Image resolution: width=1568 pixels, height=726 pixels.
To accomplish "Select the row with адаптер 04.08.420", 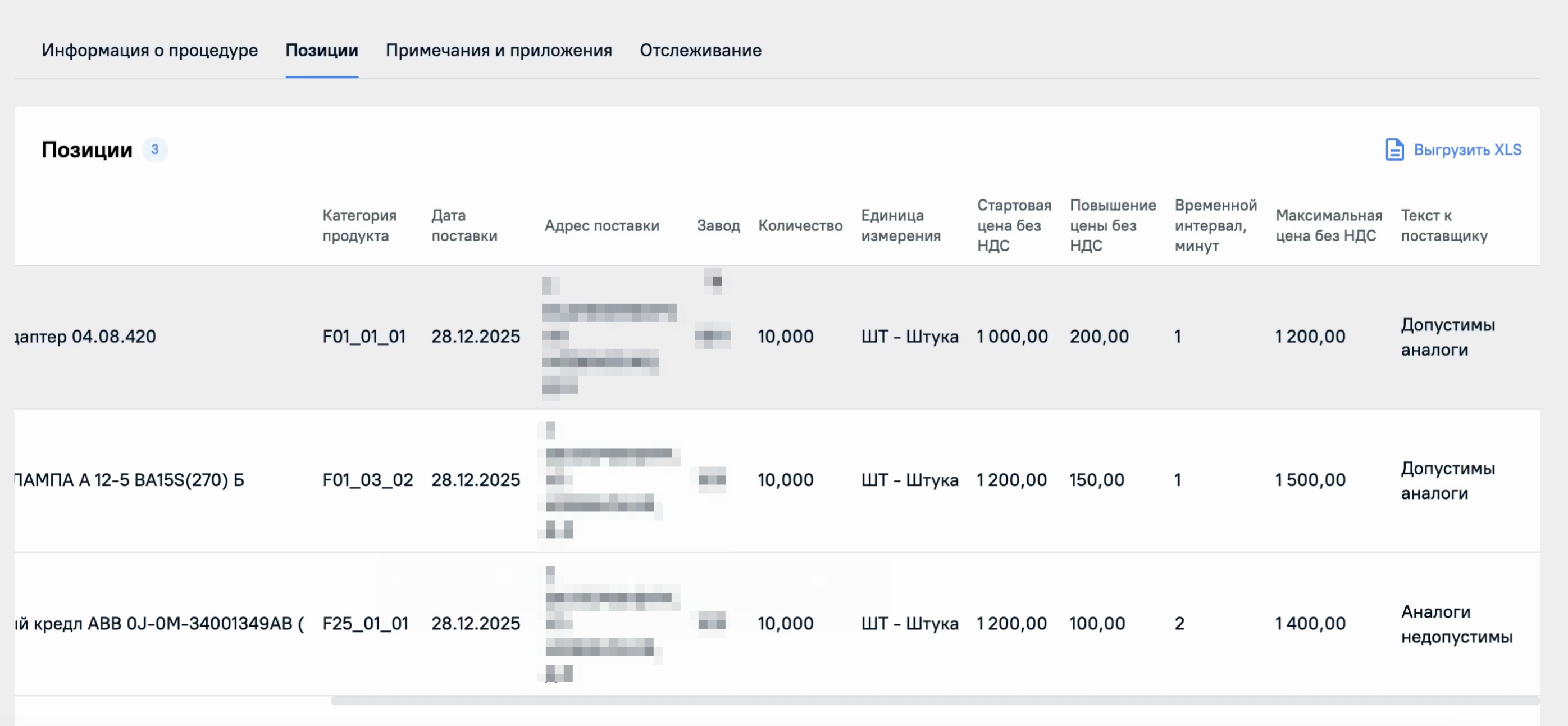I will click(x=85, y=336).
